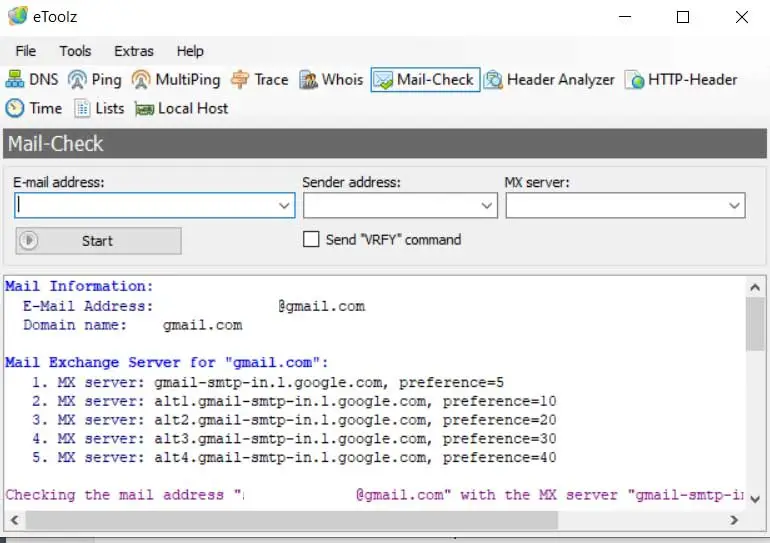Open the Local Host tool
This screenshot has width=770, height=543.
point(181,108)
